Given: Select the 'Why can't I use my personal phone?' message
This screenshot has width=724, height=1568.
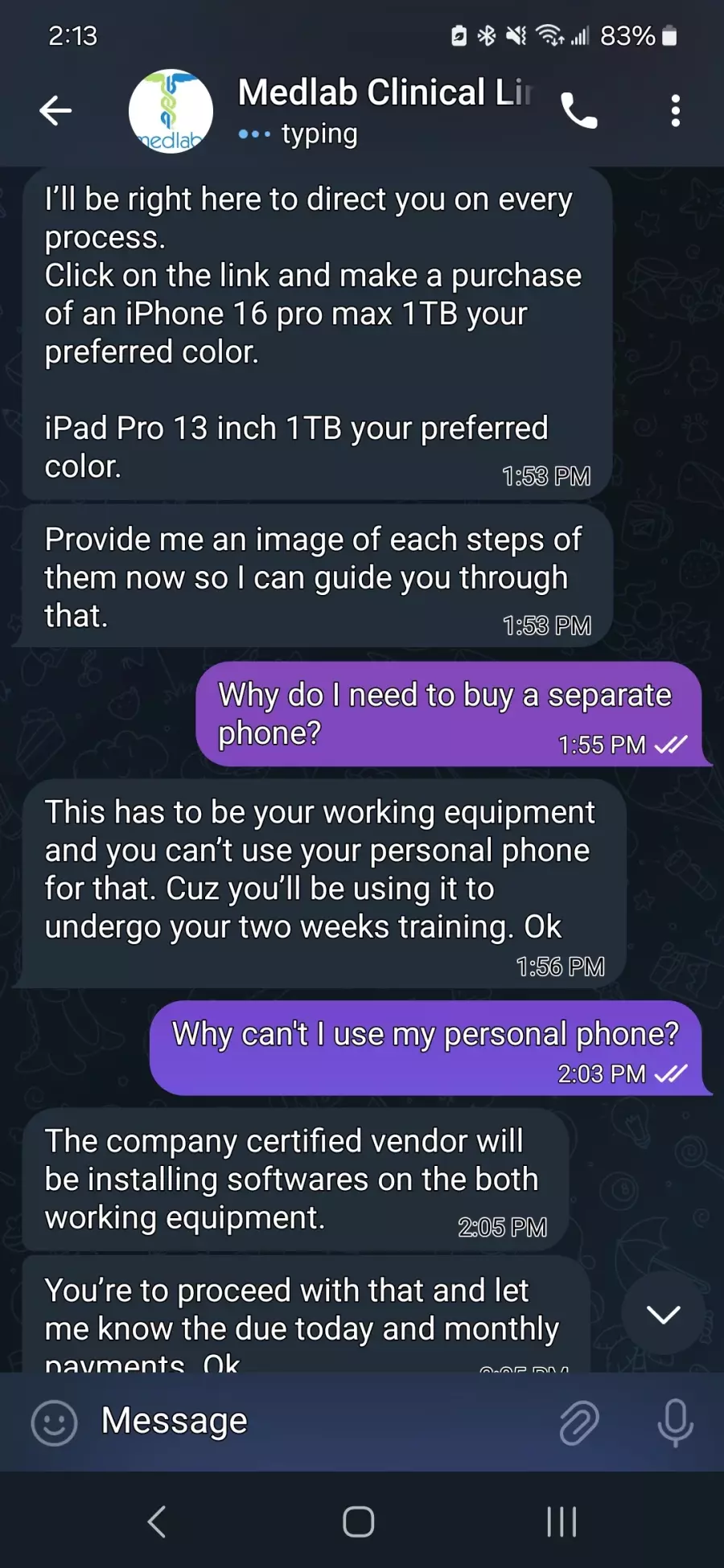Looking at the screenshot, I should click(x=426, y=1048).
